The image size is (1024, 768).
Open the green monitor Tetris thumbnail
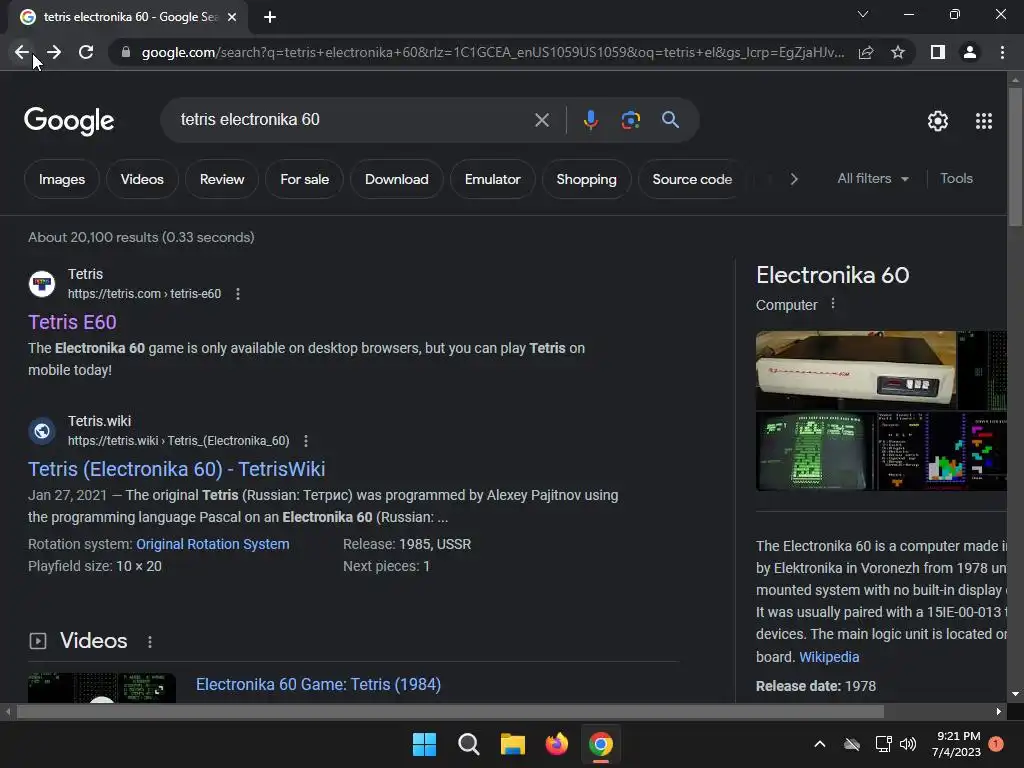[814, 451]
